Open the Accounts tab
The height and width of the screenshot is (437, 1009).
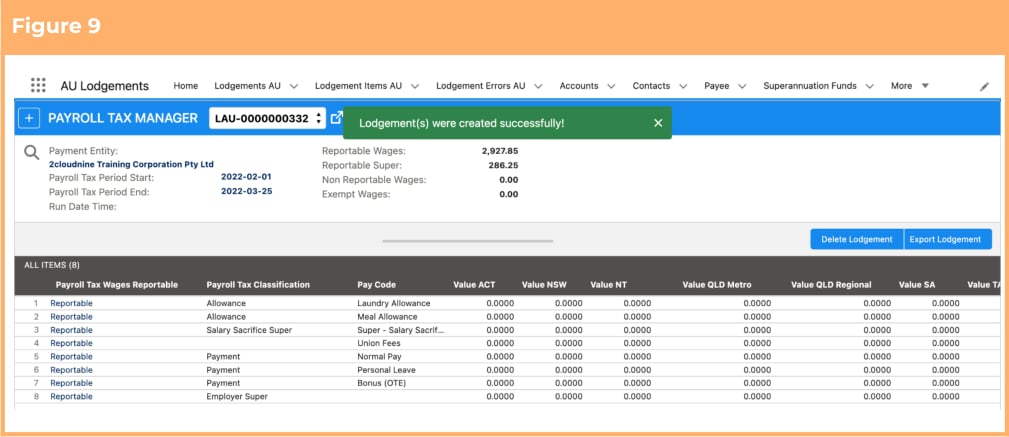[x=579, y=86]
